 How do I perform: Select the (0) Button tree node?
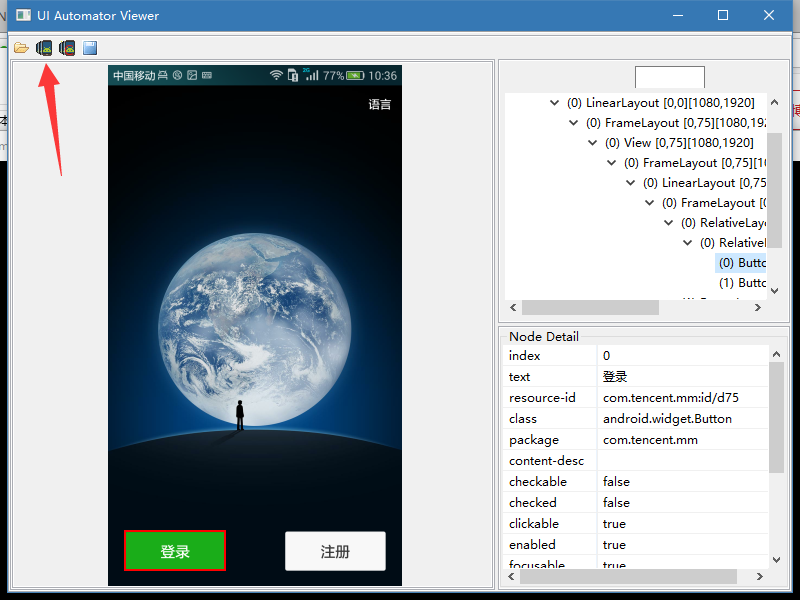[742, 263]
